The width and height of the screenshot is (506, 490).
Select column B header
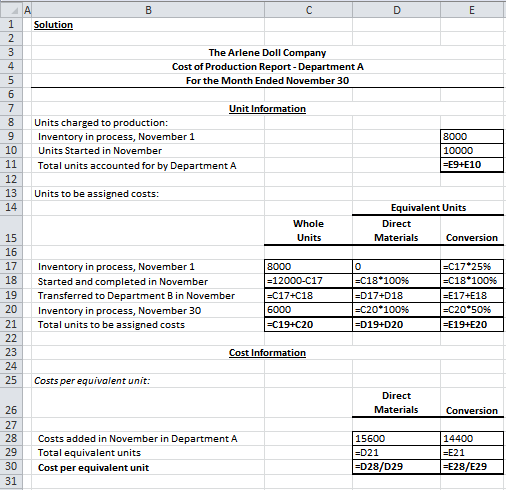(148, 10)
